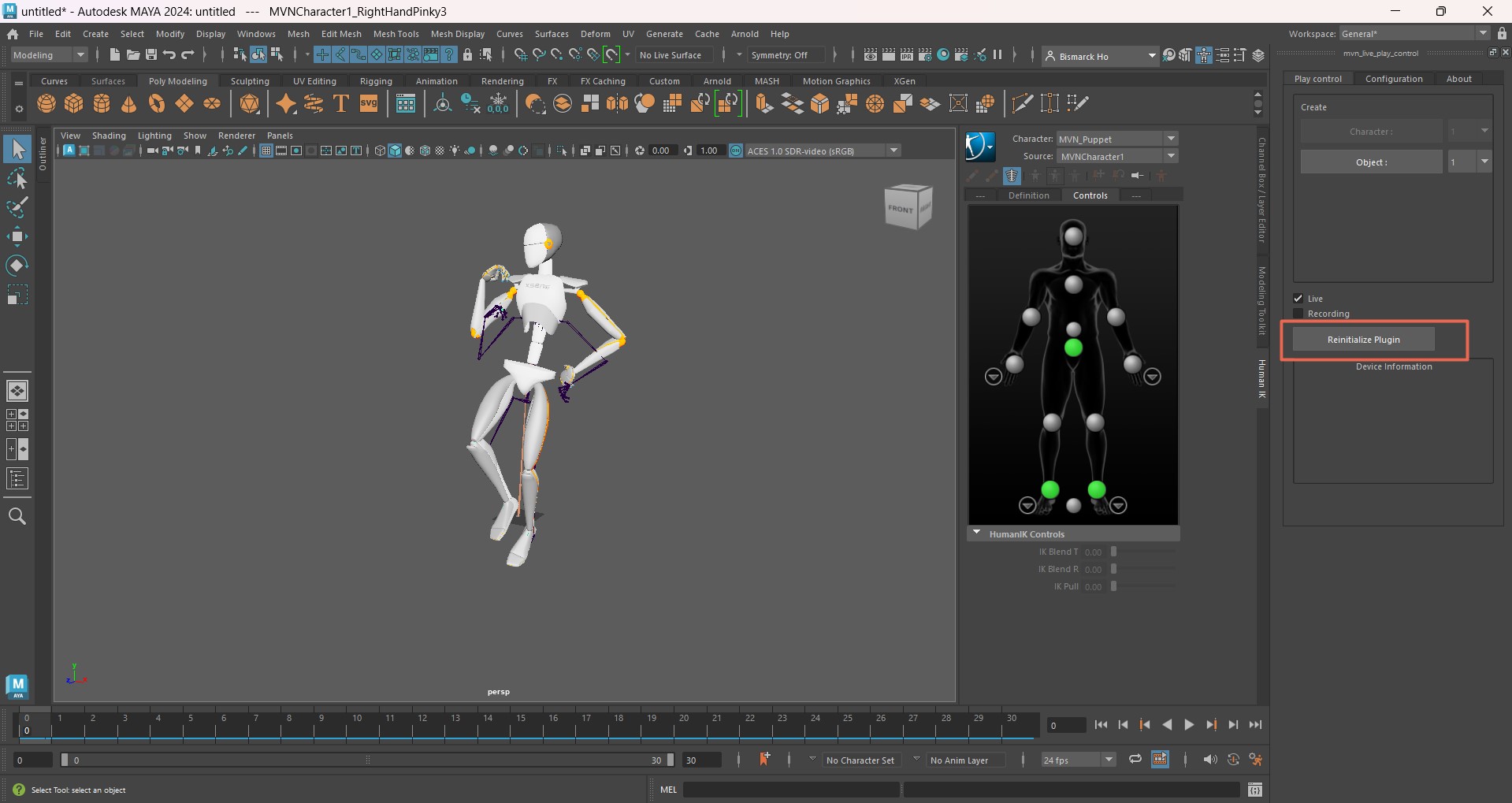Open the Mesh Tools menu

(396, 34)
